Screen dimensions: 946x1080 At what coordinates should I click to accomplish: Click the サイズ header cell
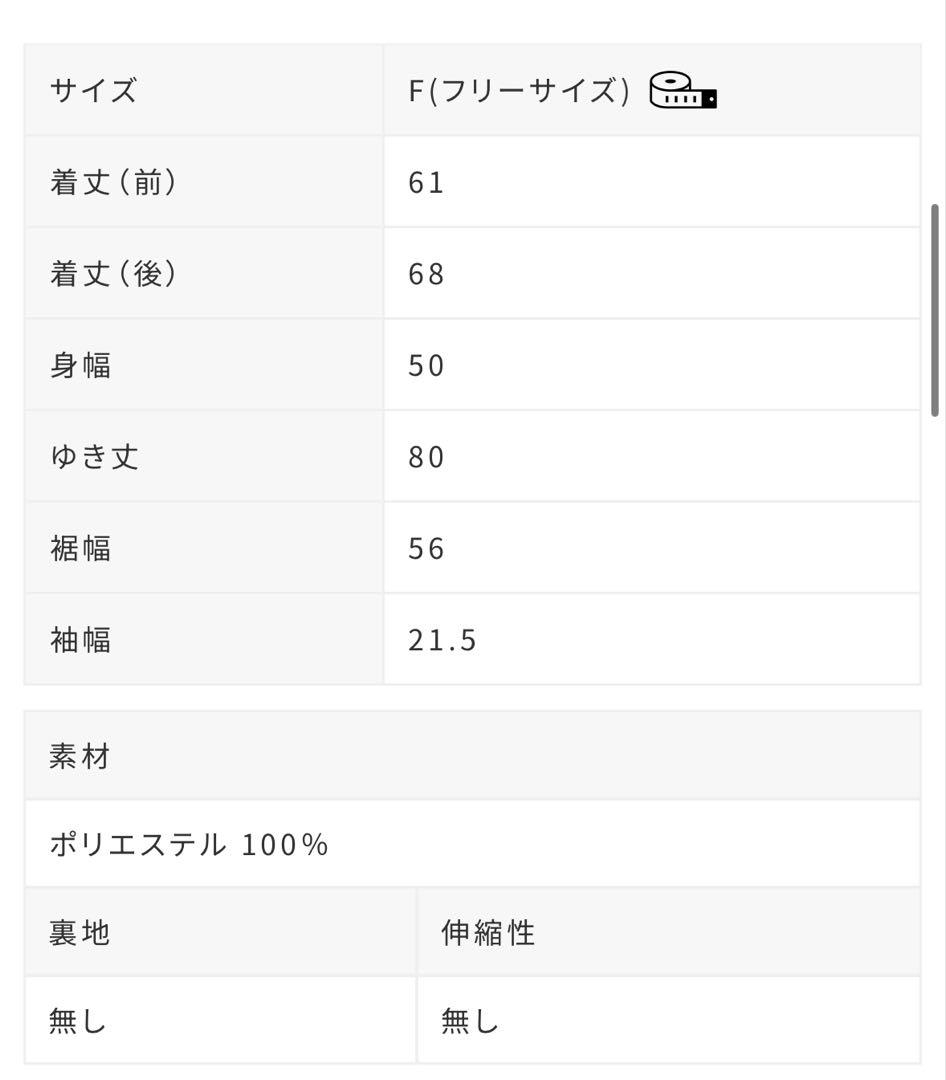204,90
